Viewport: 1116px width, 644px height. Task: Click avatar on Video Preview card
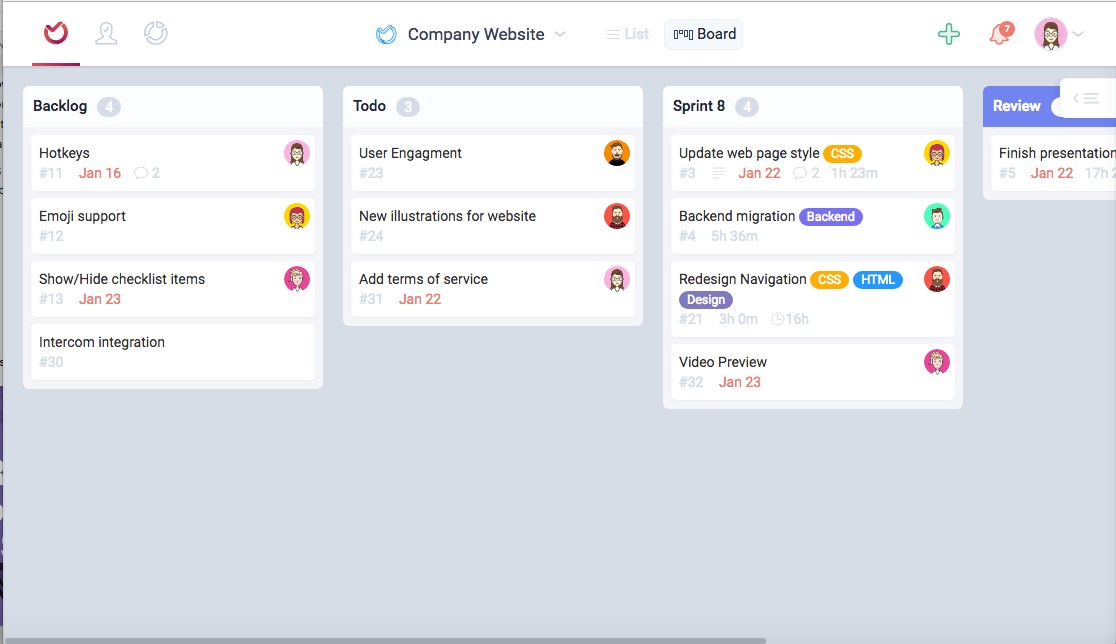point(937,361)
